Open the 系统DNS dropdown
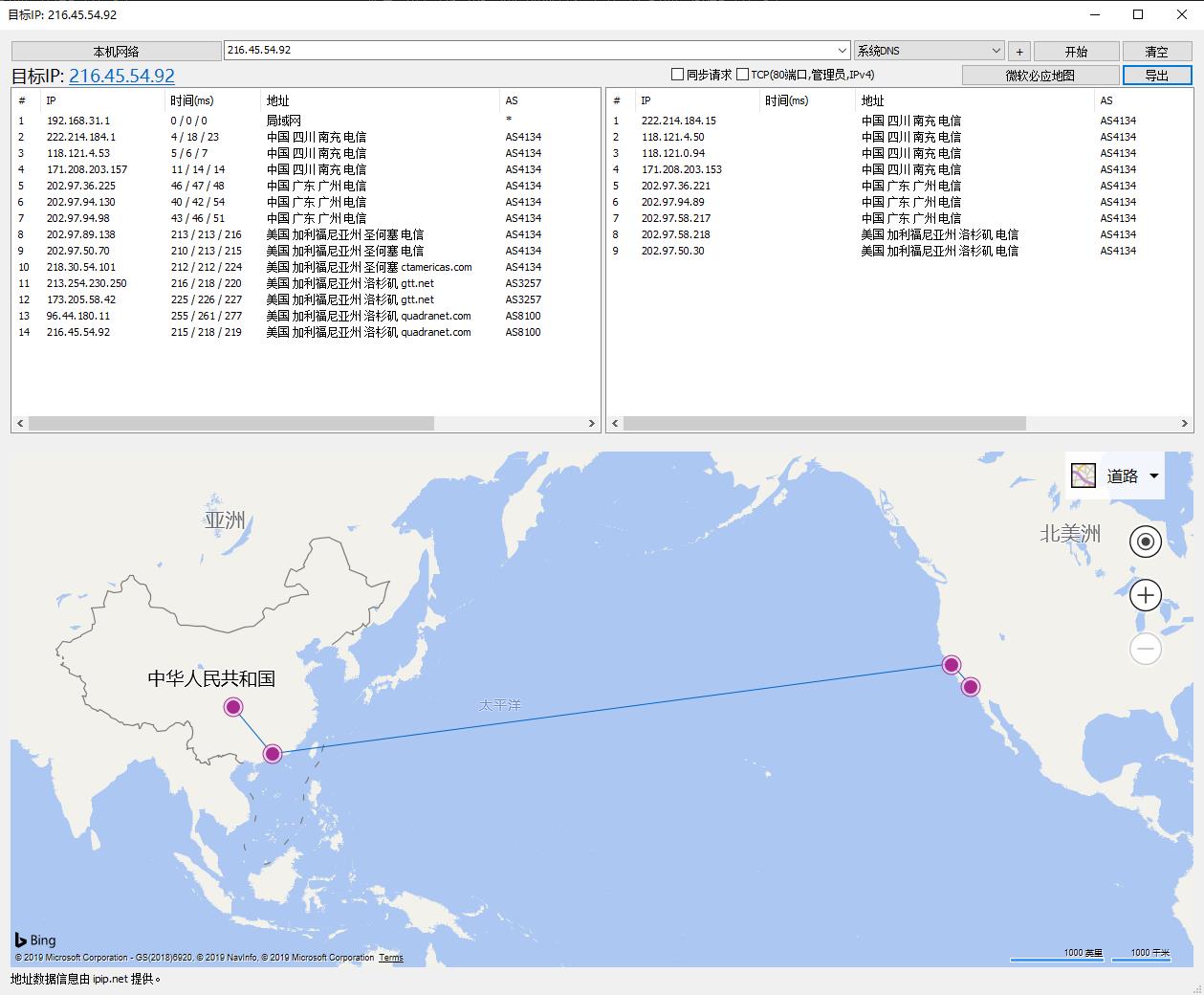 pyautogui.click(x=996, y=50)
